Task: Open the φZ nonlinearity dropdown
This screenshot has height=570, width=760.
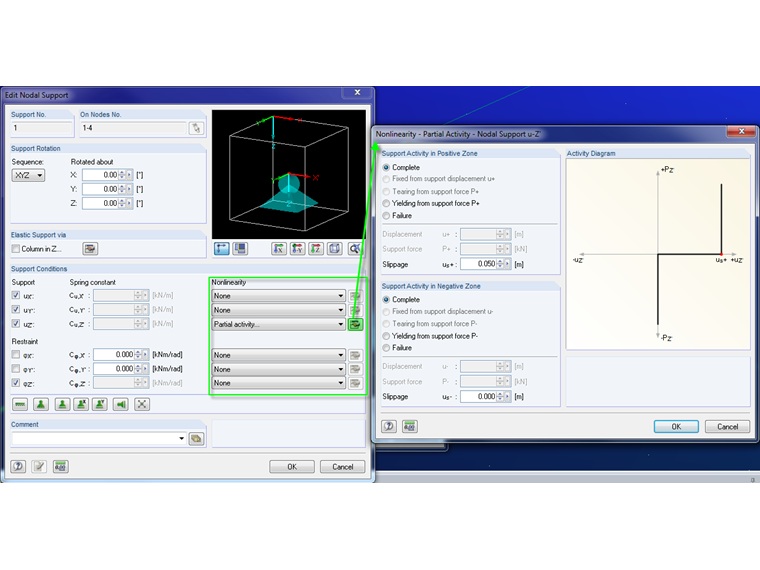Action: click(279, 383)
